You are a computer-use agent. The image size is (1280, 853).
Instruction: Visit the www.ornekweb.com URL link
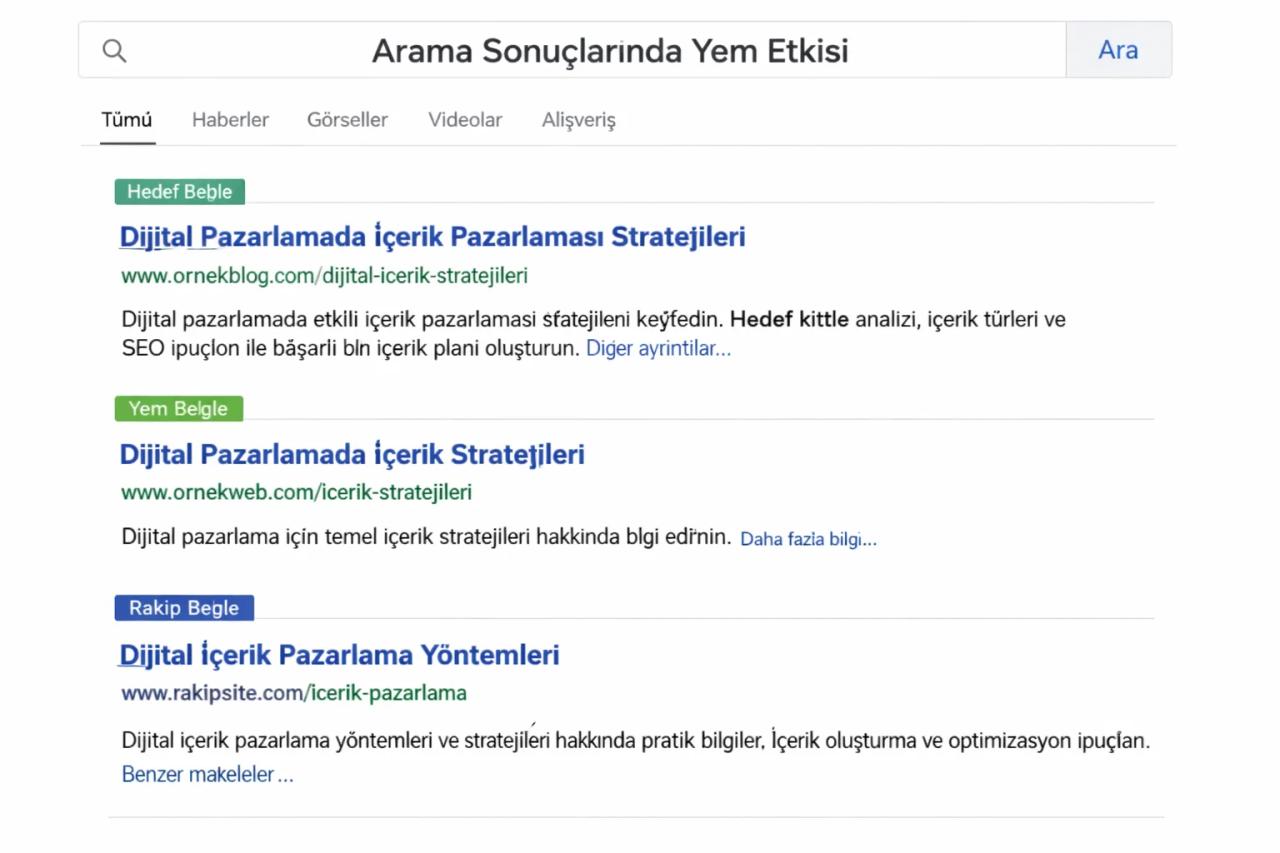296,492
